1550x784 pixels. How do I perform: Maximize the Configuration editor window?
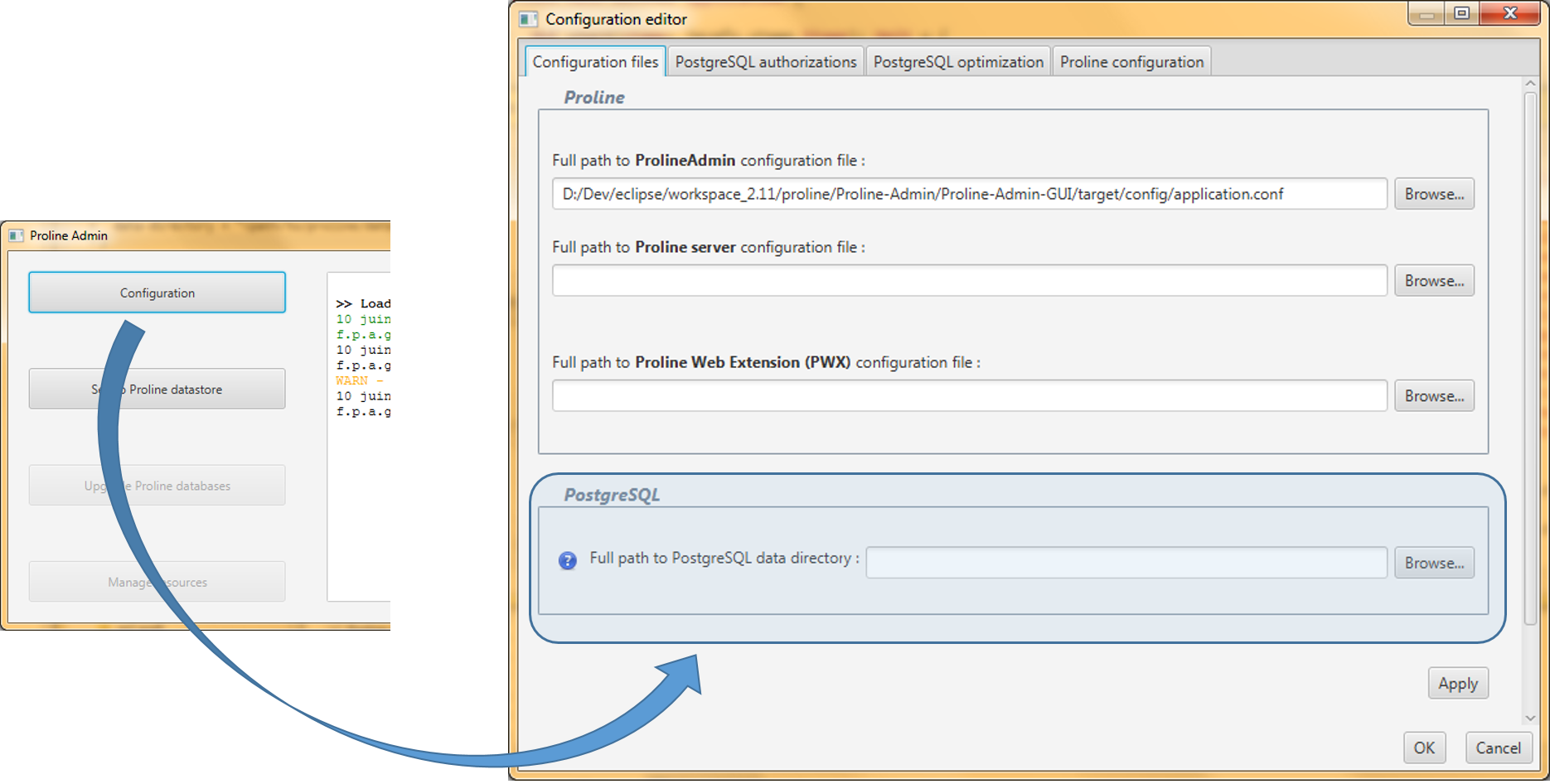coord(1461,13)
